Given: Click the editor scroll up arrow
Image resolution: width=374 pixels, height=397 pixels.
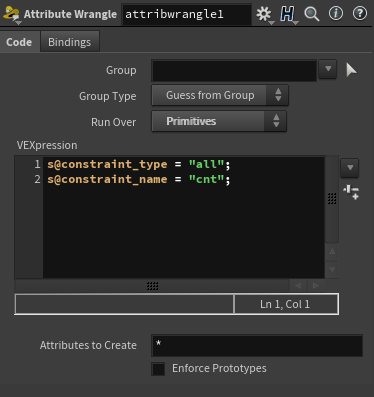Looking at the screenshot, I should (x=332, y=251).
